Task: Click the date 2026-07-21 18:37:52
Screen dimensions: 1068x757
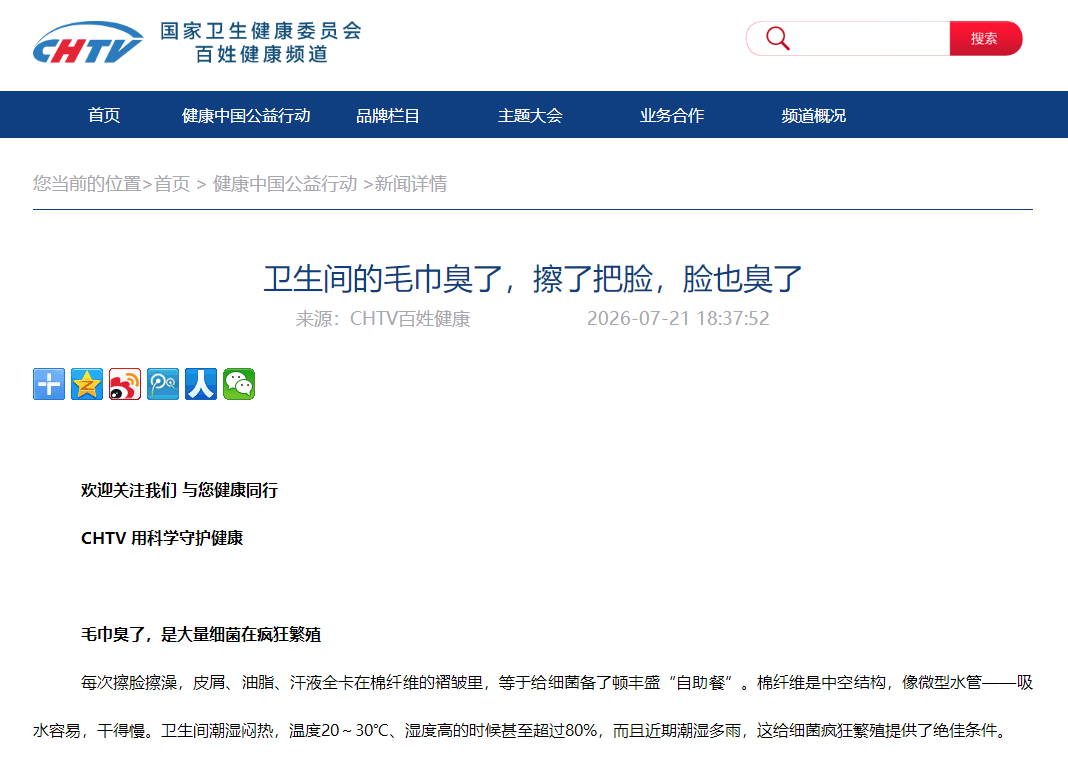Action: tap(678, 318)
